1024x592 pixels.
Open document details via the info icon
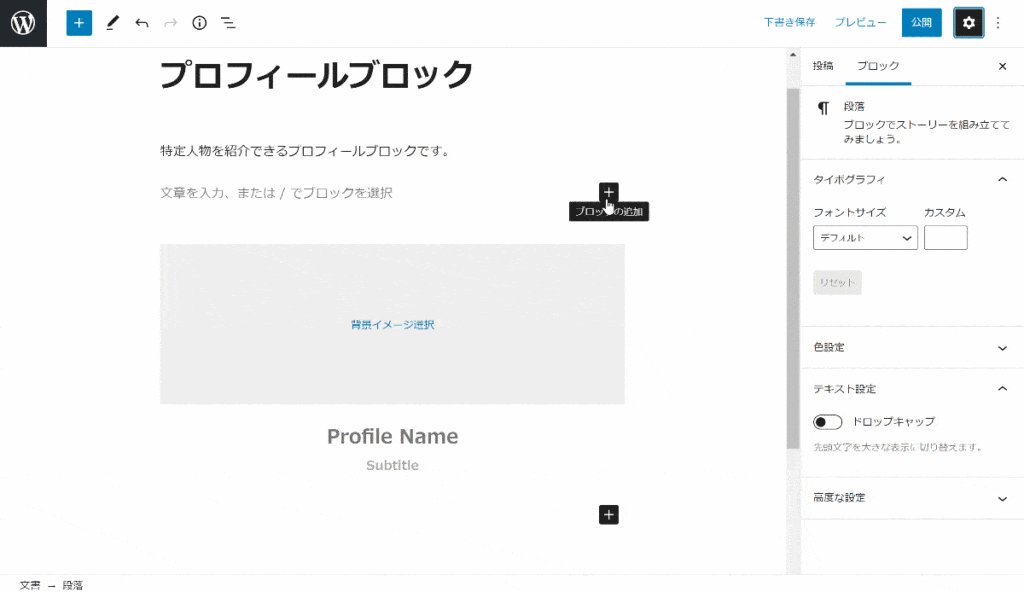pos(198,22)
